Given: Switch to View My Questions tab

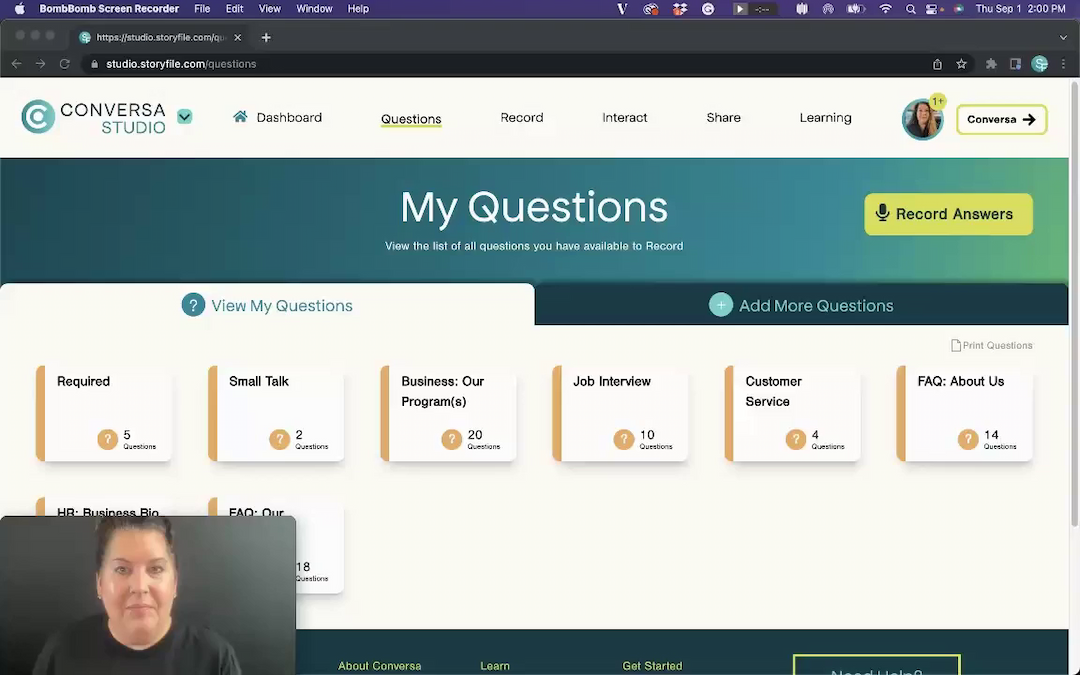Looking at the screenshot, I should [x=267, y=305].
